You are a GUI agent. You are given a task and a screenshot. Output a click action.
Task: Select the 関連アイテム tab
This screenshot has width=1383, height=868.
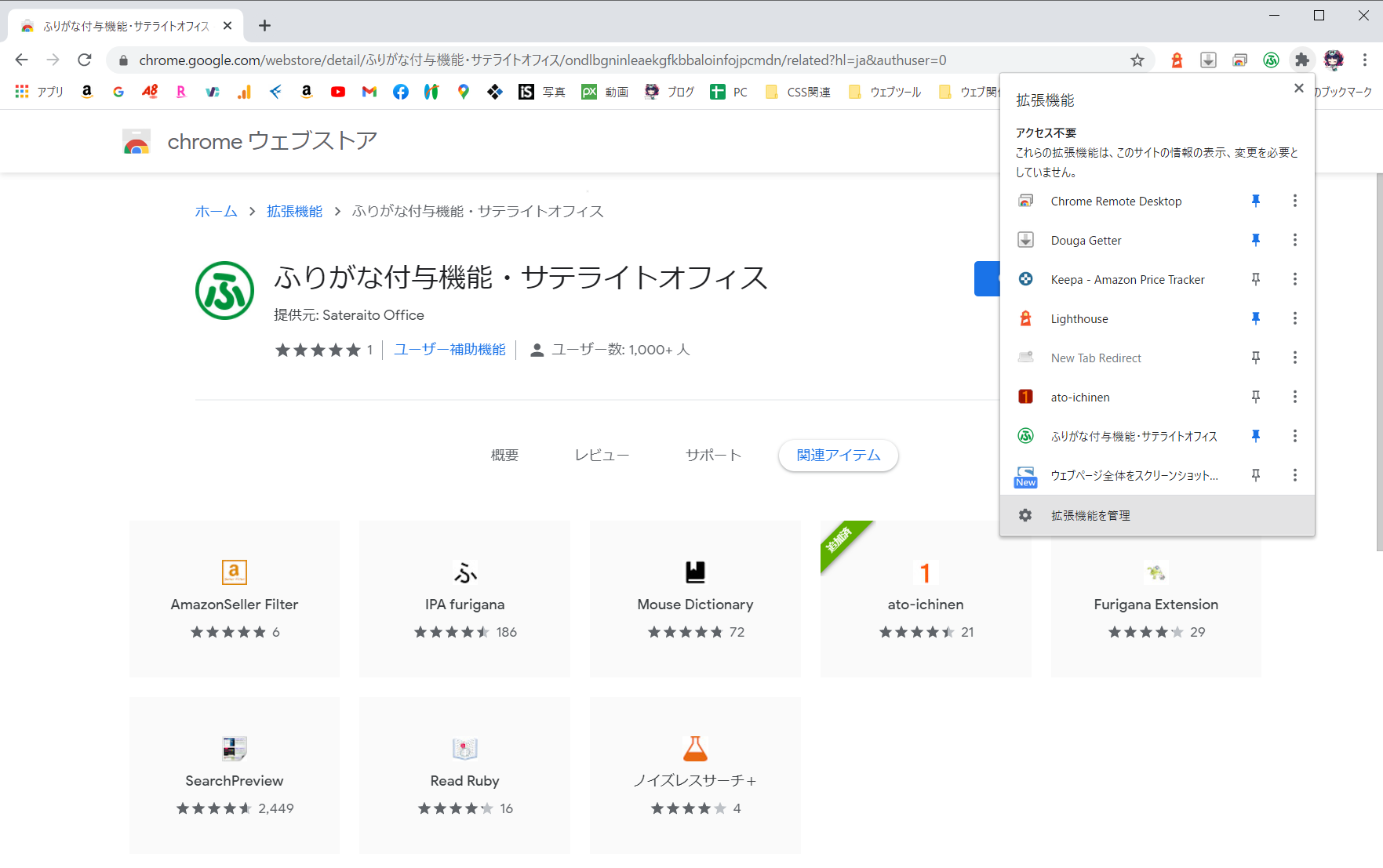[839, 456]
